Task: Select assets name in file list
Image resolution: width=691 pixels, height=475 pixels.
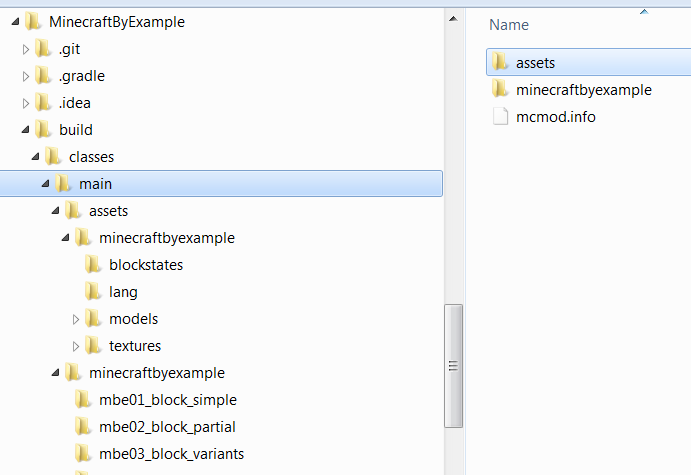Action: pyautogui.click(x=535, y=63)
